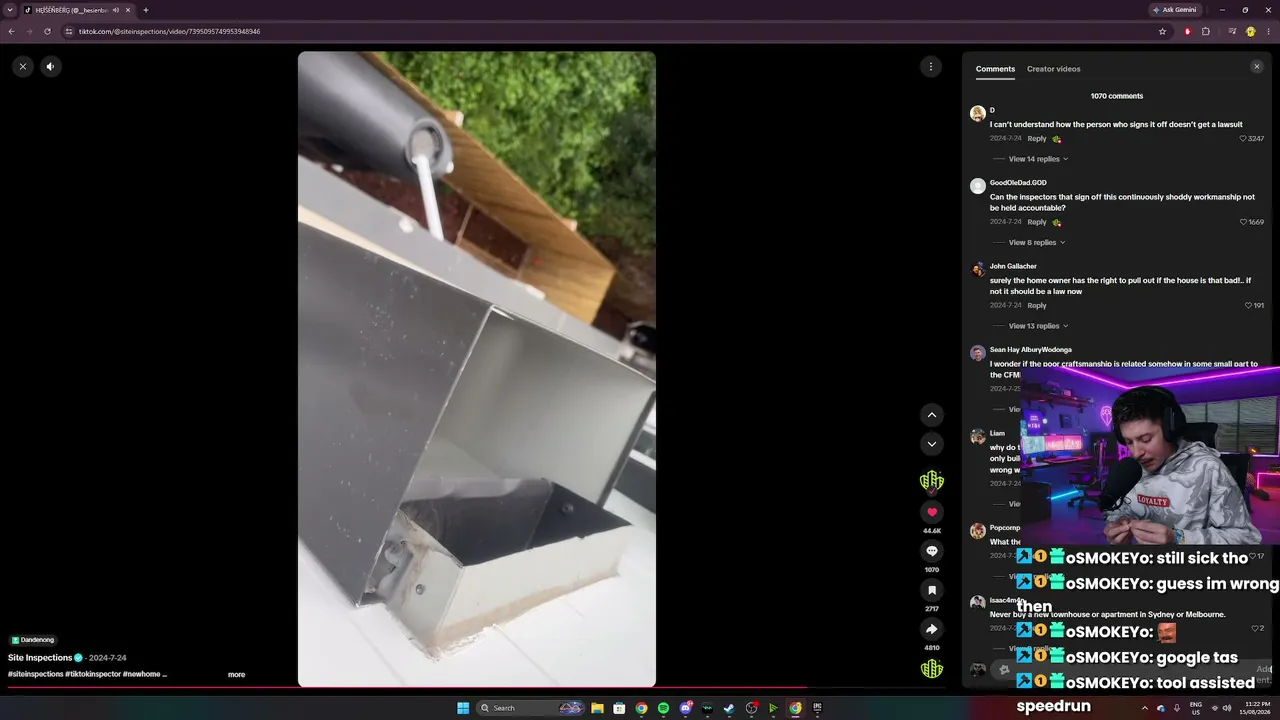Viewport: 1280px width, 720px height.
Task: Open File Explorer from the taskbar
Action: point(597,708)
